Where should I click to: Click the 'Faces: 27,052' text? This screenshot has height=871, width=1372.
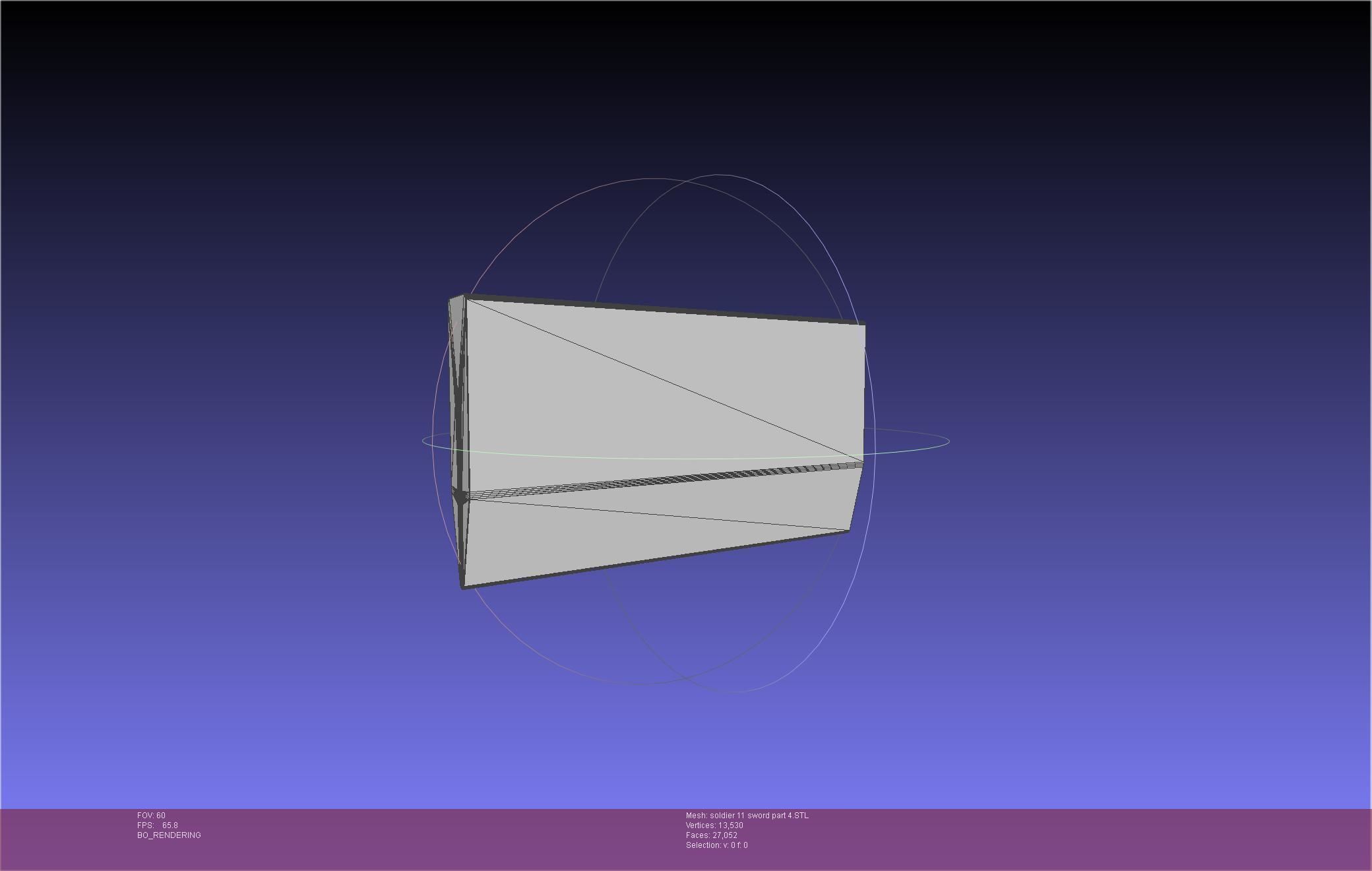[x=711, y=835]
